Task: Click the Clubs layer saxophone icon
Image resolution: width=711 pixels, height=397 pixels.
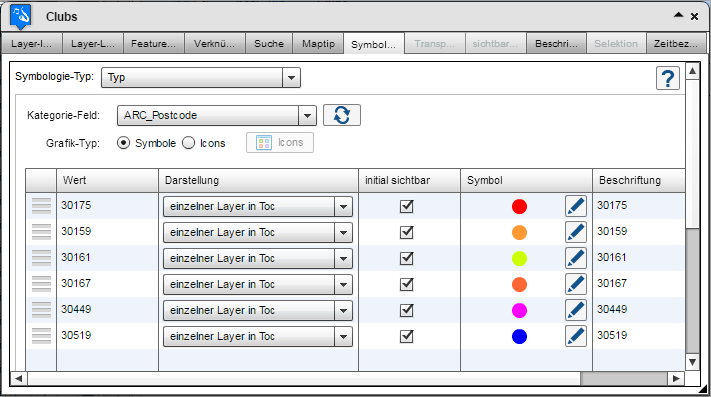Action: pos(21,16)
